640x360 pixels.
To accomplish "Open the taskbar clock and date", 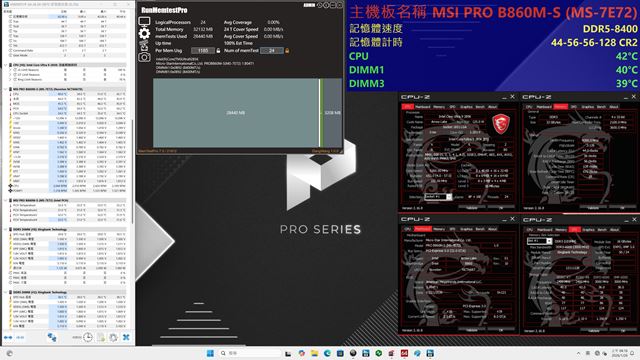I will (x=620, y=353).
